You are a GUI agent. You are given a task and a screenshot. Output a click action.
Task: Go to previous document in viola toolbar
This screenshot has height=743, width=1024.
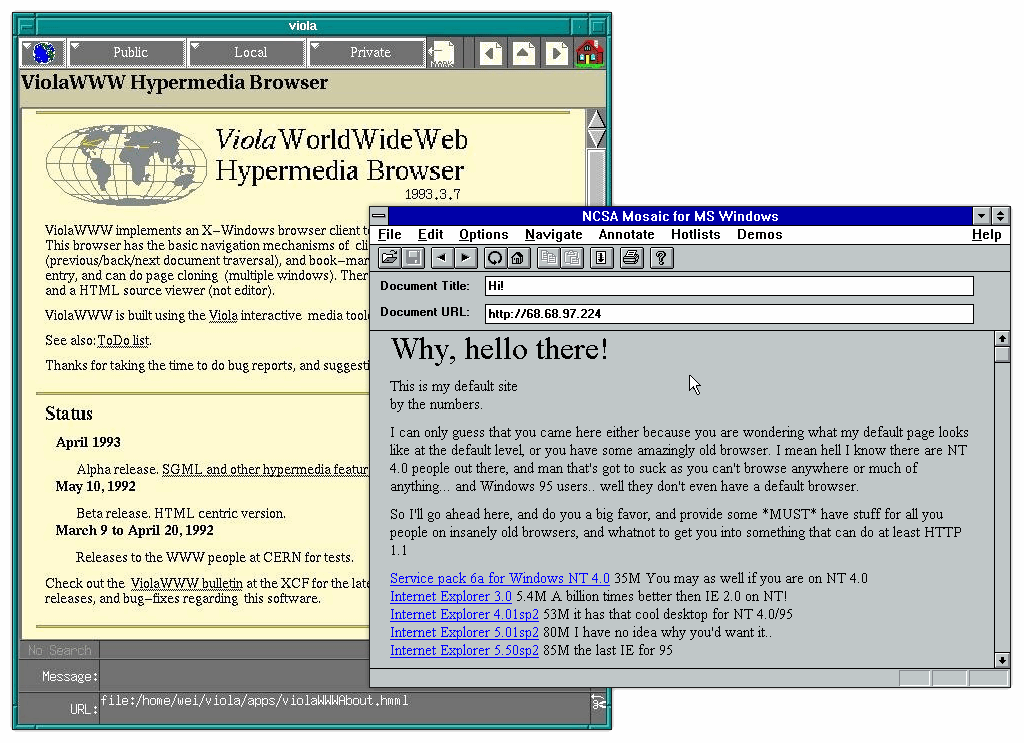coord(491,53)
